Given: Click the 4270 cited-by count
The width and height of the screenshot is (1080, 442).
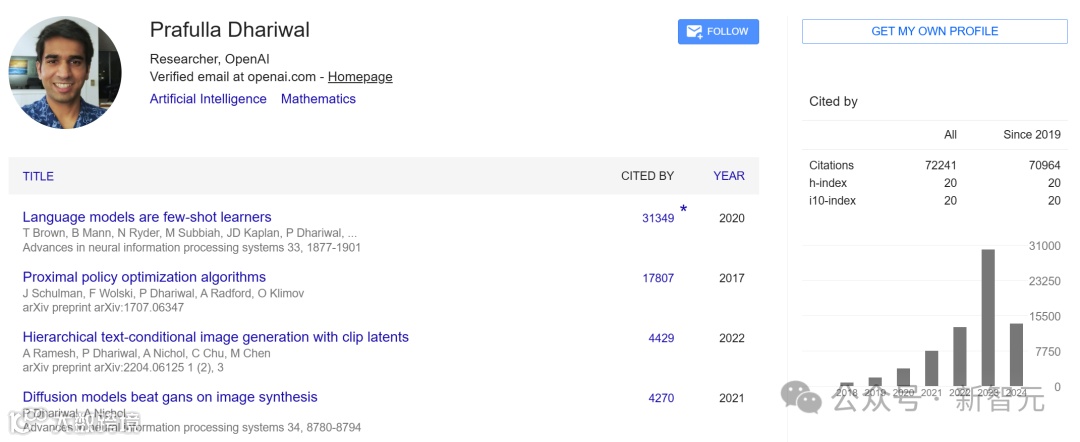Looking at the screenshot, I should pos(661,398).
